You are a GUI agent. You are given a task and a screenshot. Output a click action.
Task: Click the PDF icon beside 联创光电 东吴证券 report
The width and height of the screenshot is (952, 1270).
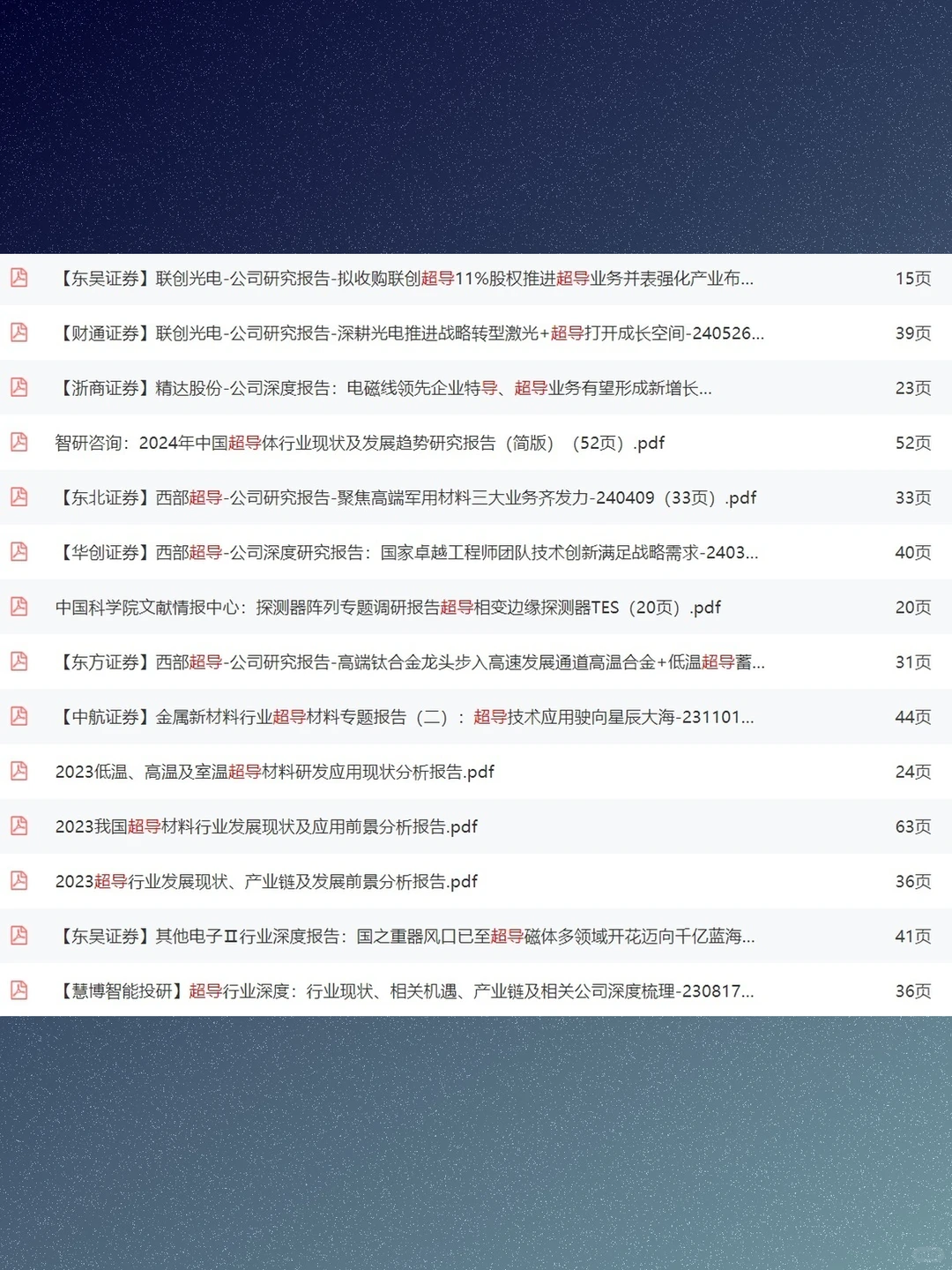coord(19,279)
